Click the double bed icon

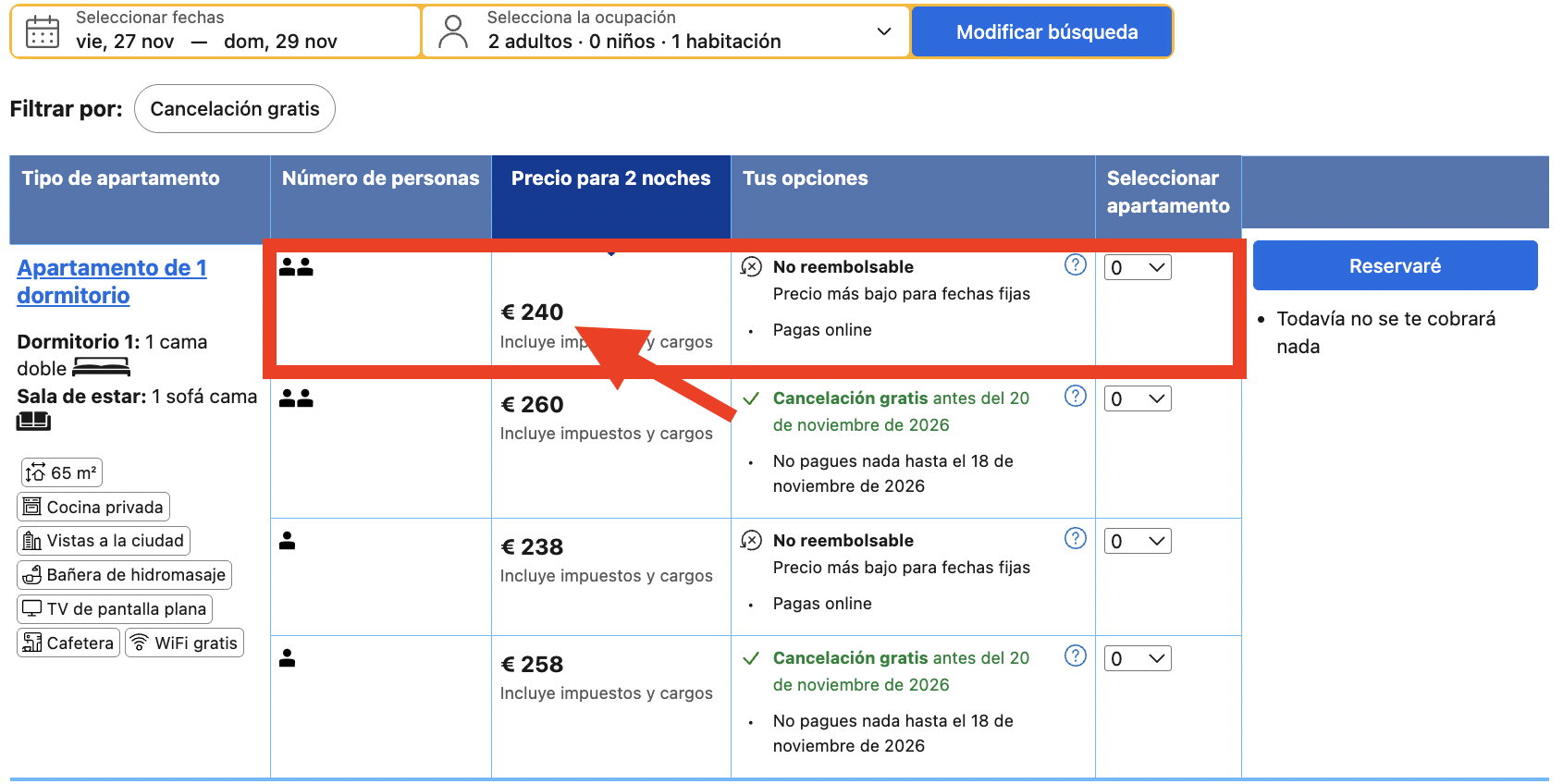(101, 368)
